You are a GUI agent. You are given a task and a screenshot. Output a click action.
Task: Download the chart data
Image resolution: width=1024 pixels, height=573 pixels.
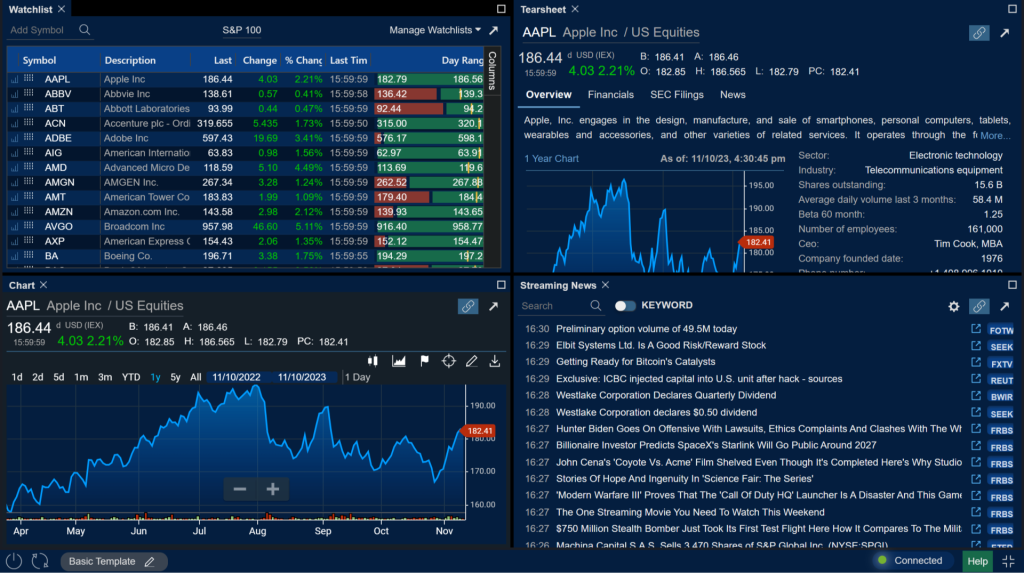point(494,361)
